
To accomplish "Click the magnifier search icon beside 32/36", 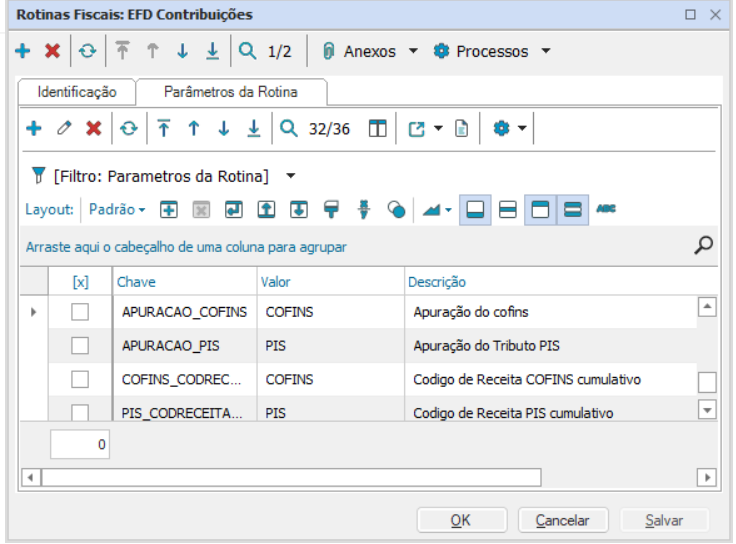I will pyautogui.click(x=288, y=128).
